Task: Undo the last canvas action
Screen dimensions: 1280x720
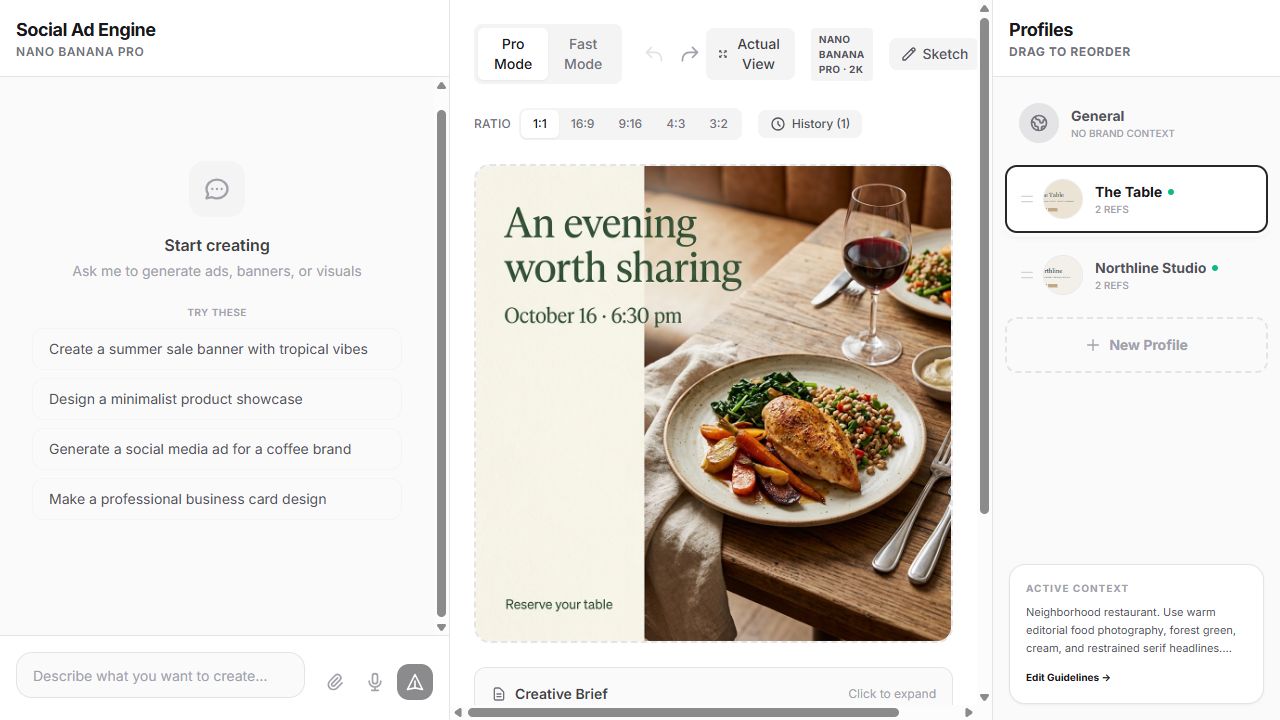Action: click(654, 54)
